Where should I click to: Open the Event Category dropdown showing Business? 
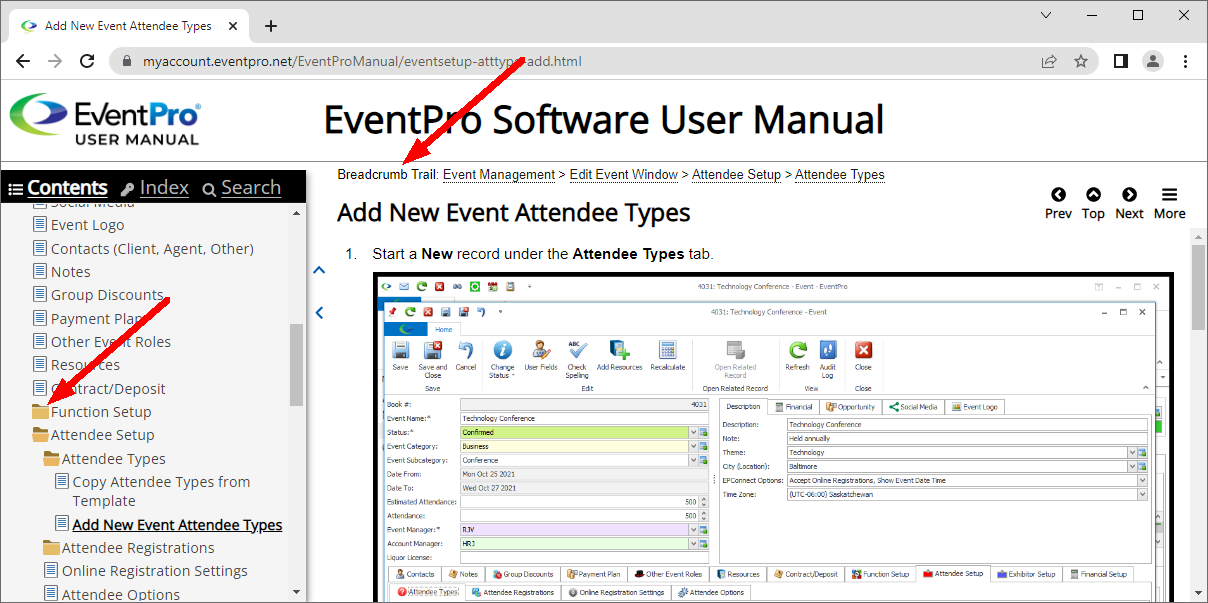pyautogui.click(x=693, y=446)
